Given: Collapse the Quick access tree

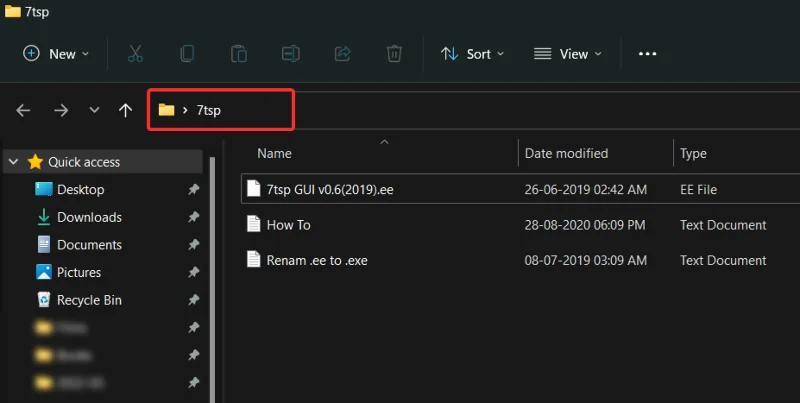Looking at the screenshot, I should (x=14, y=162).
